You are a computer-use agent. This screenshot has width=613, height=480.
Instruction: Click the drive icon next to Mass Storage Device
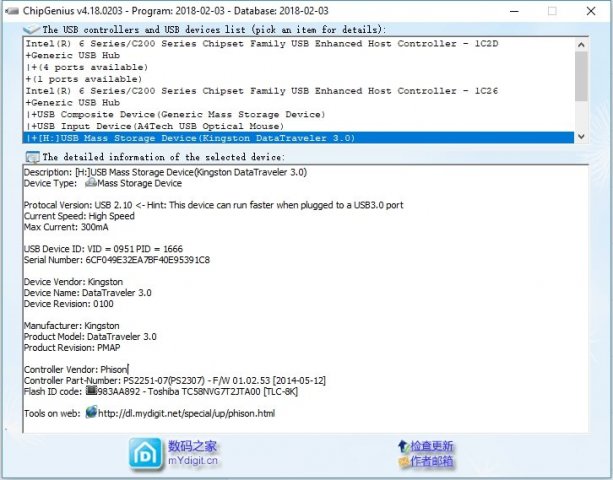click(90, 183)
